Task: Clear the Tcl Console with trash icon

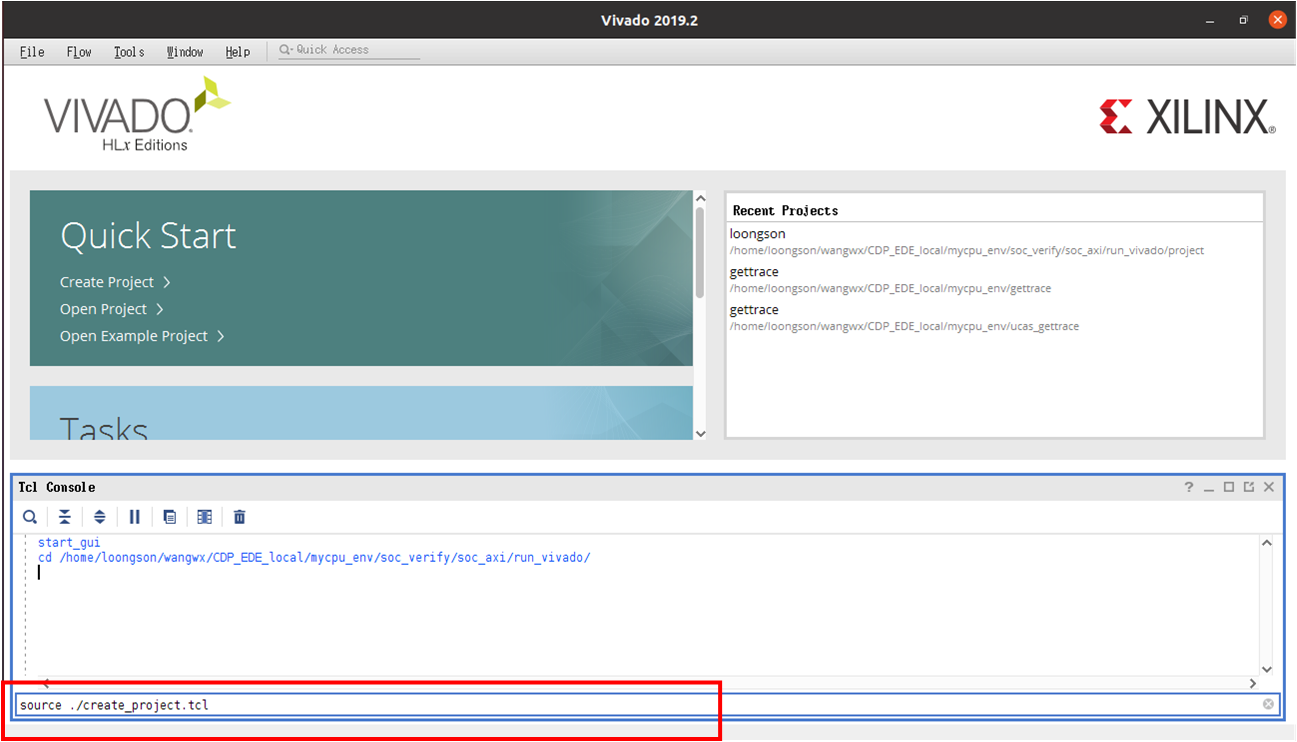Action: coord(240,517)
